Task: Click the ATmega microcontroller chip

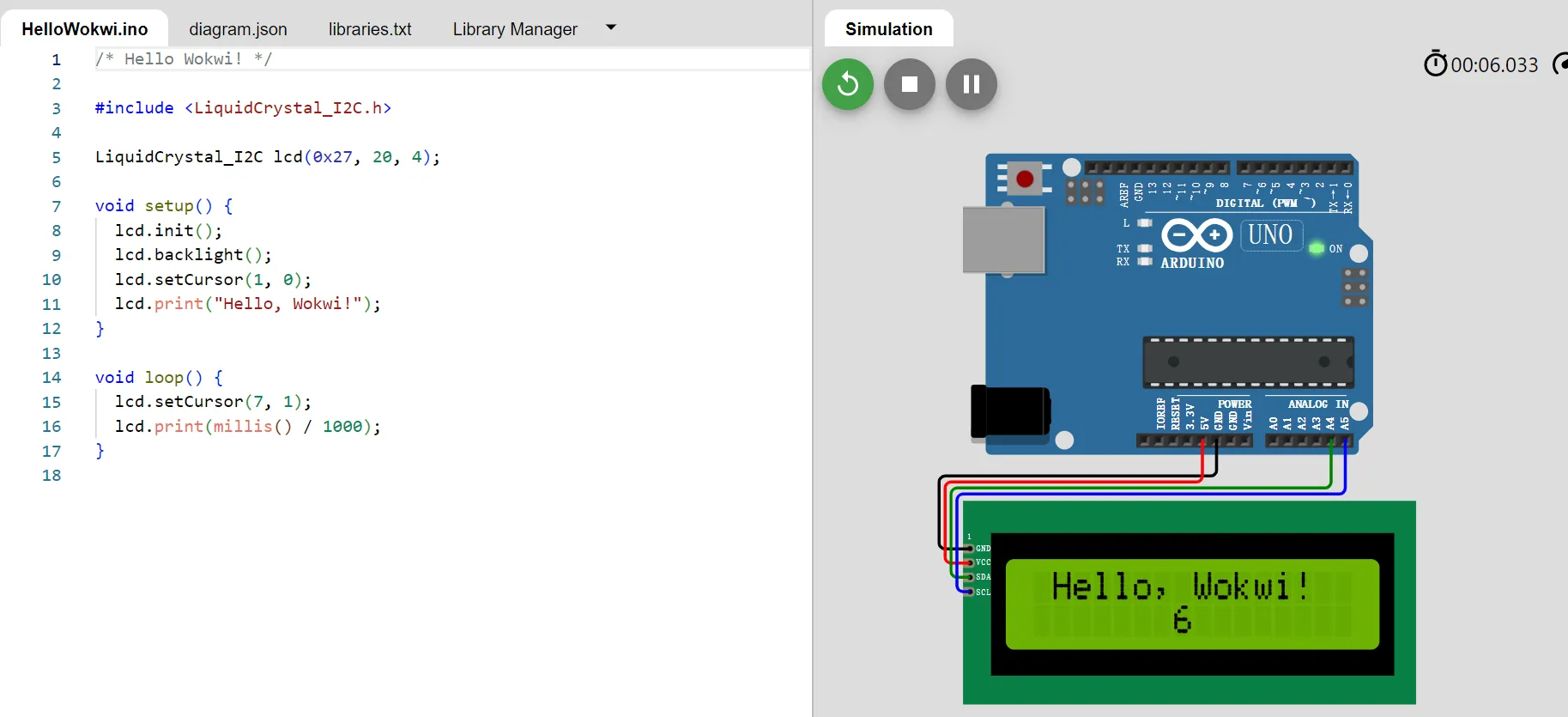Action: 1248,362
